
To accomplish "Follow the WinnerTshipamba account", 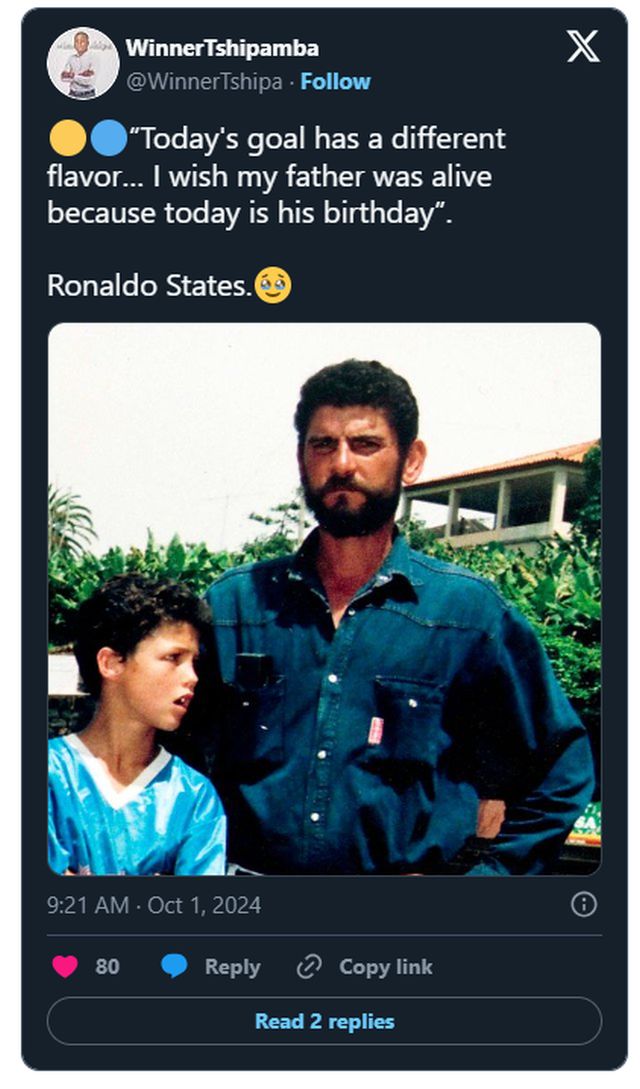I will (x=335, y=82).
